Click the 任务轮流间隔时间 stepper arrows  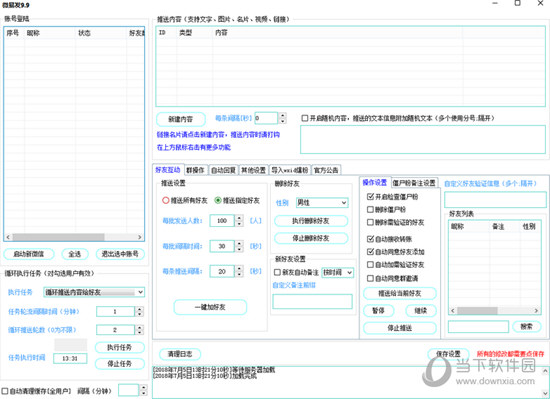point(140,311)
